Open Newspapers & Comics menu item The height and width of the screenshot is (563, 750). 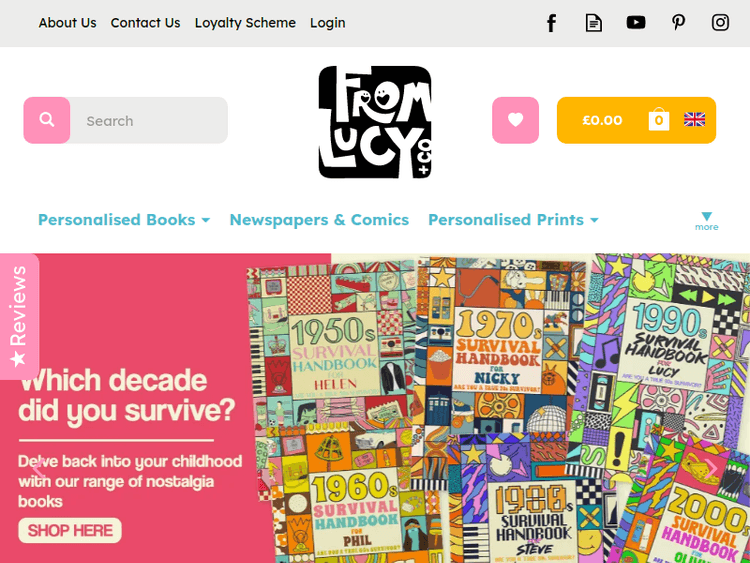click(319, 220)
